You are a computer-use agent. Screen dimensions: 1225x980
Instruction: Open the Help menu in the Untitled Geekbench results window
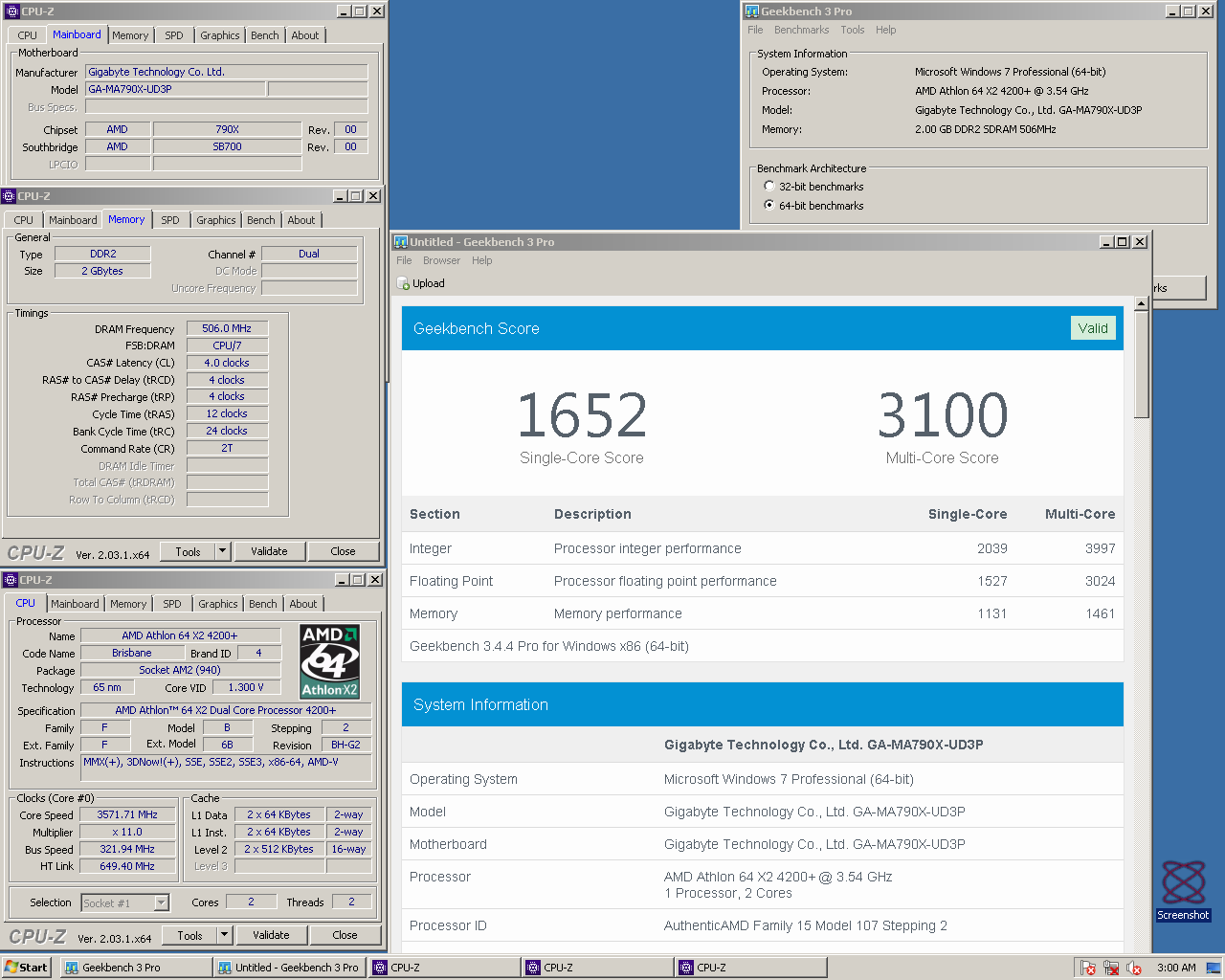point(481,260)
